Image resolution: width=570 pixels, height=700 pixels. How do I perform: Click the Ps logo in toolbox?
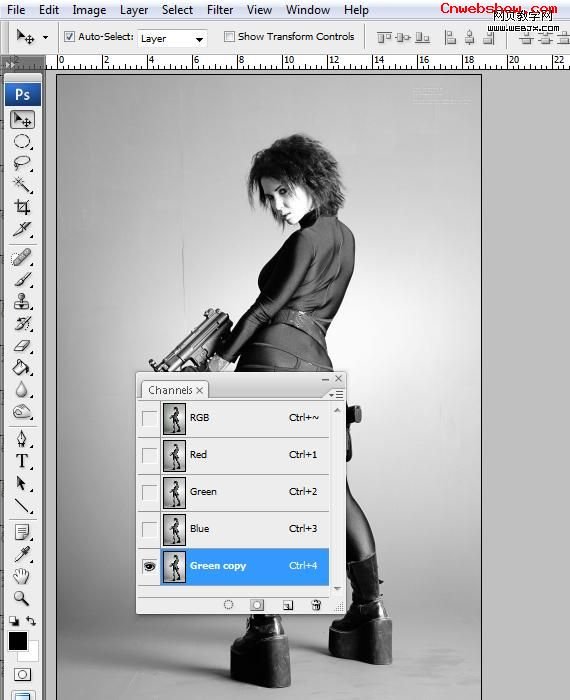click(23, 94)
